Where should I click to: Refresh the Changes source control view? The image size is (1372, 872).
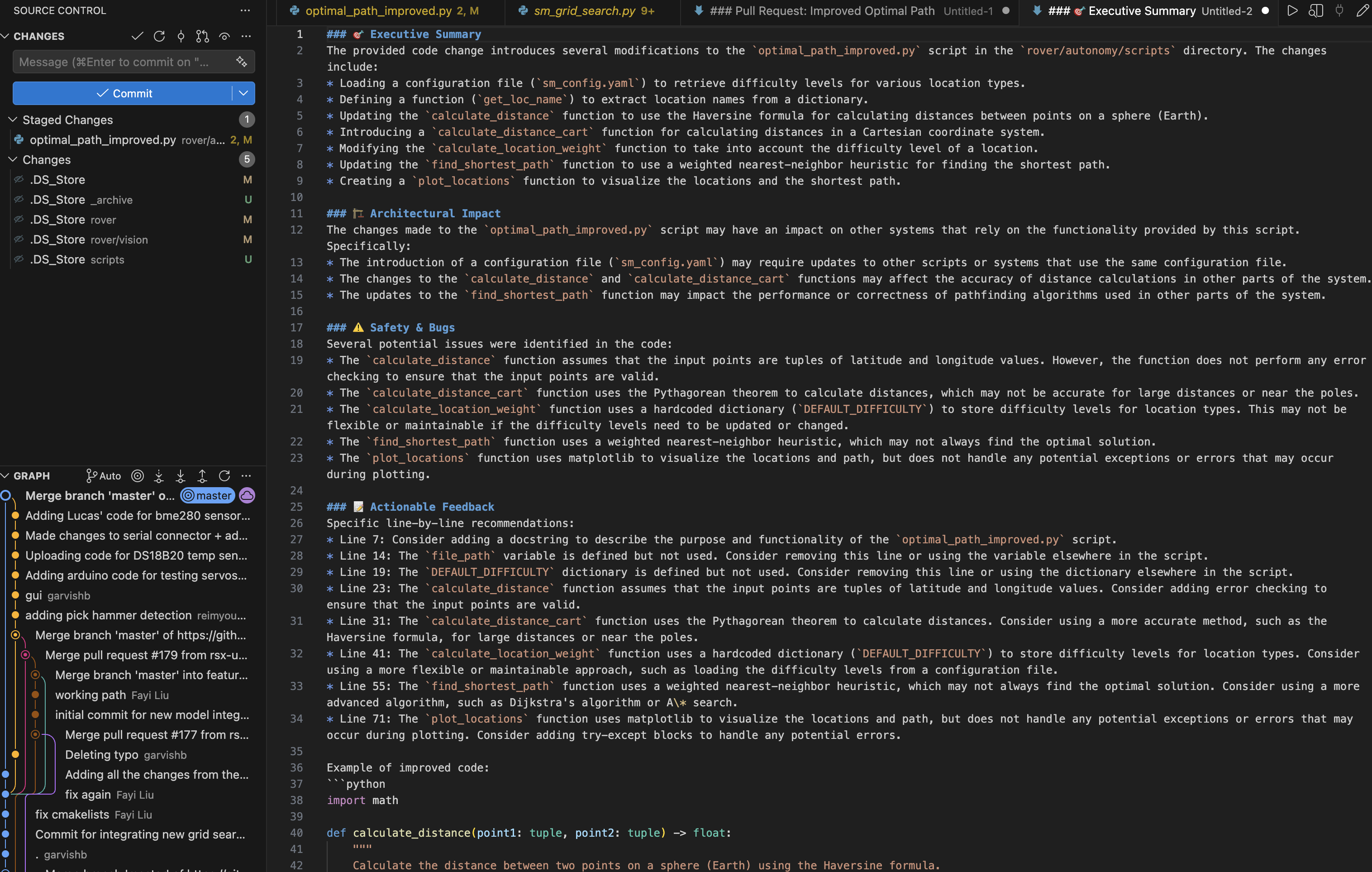coord(159,37)
